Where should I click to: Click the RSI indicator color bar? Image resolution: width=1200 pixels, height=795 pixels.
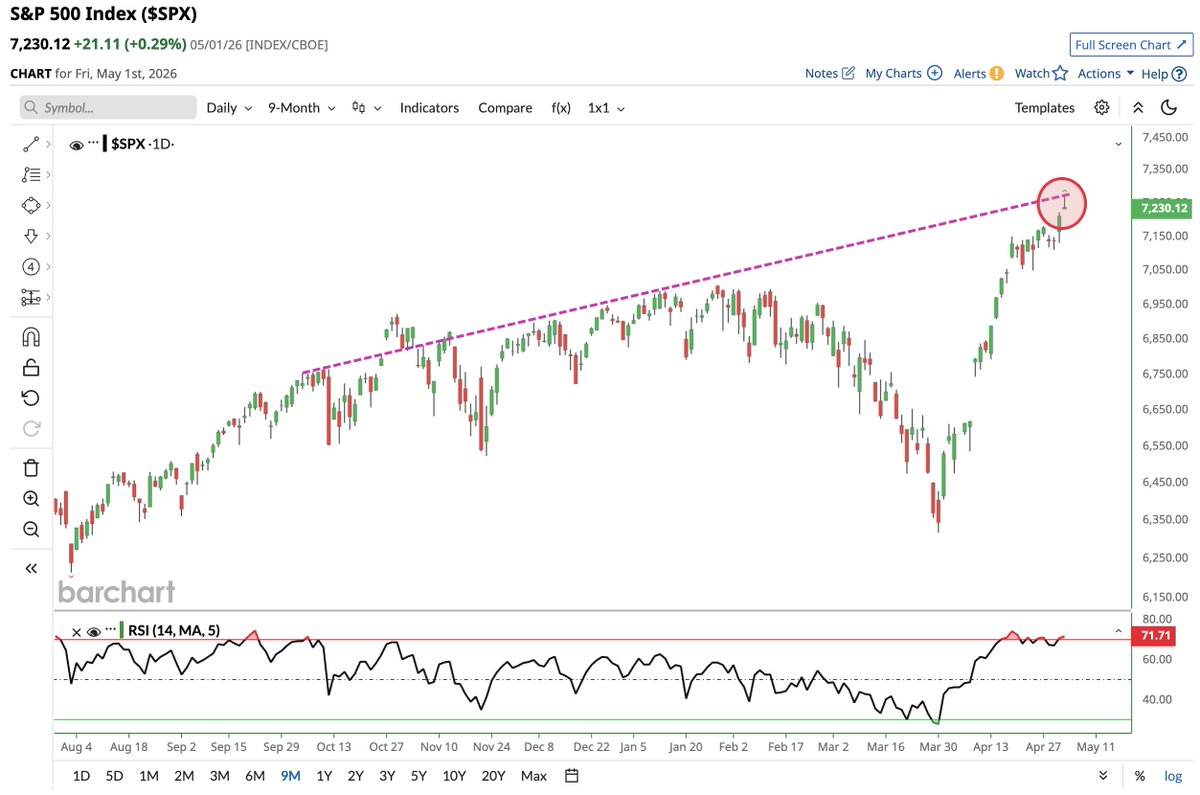tap(122, 631)
